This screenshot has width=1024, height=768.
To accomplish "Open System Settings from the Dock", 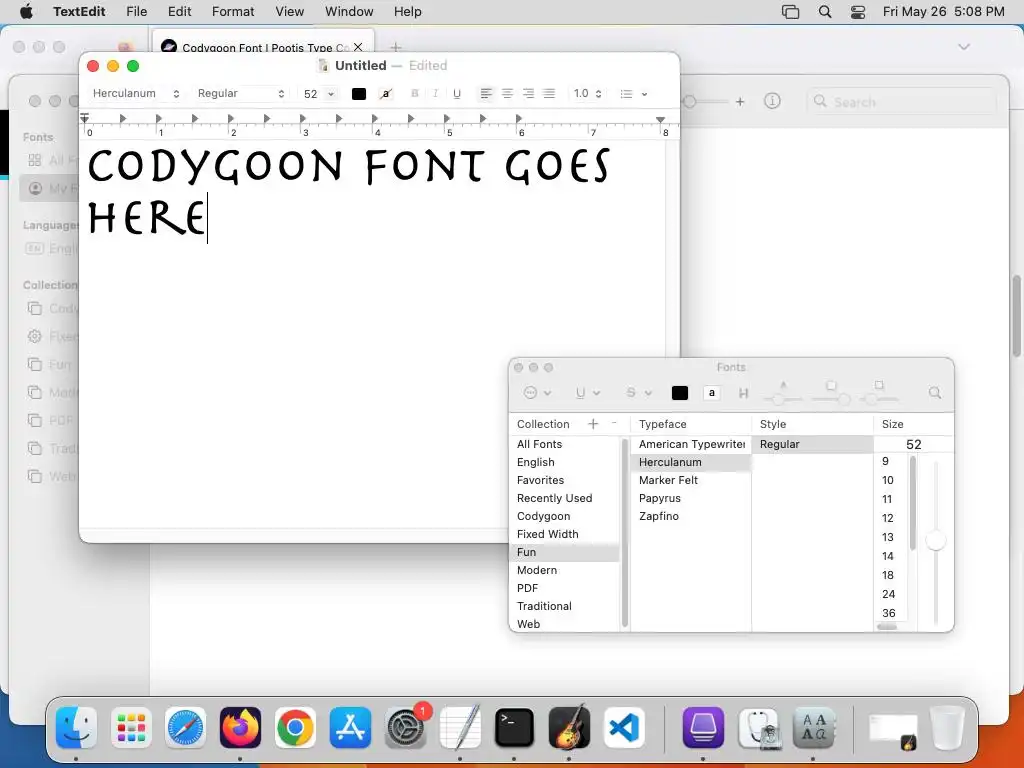I will tap(406, 728).
